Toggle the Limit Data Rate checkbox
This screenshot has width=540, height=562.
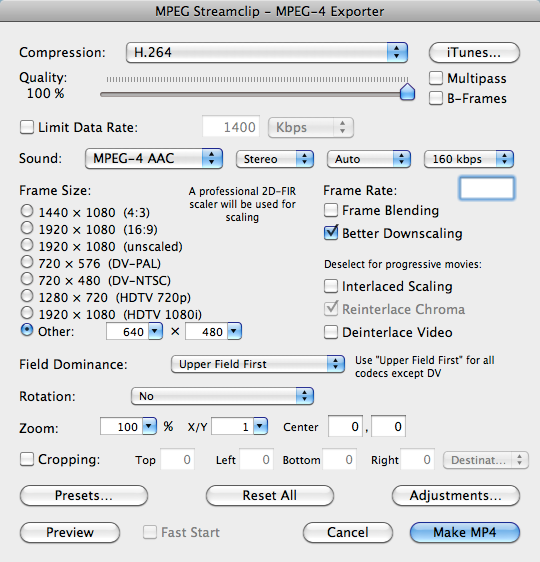(x=27, y=127)
